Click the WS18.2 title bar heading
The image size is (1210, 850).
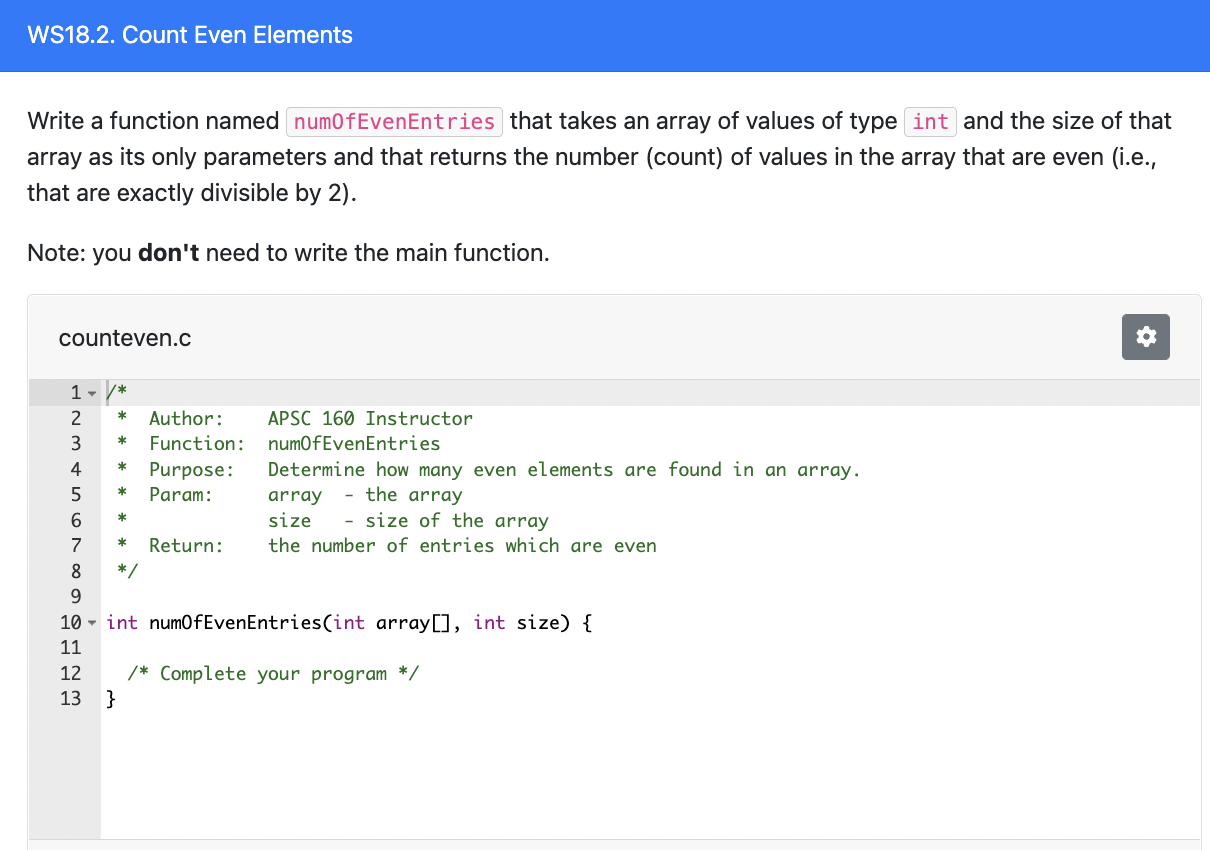click(x=190, y=35)
